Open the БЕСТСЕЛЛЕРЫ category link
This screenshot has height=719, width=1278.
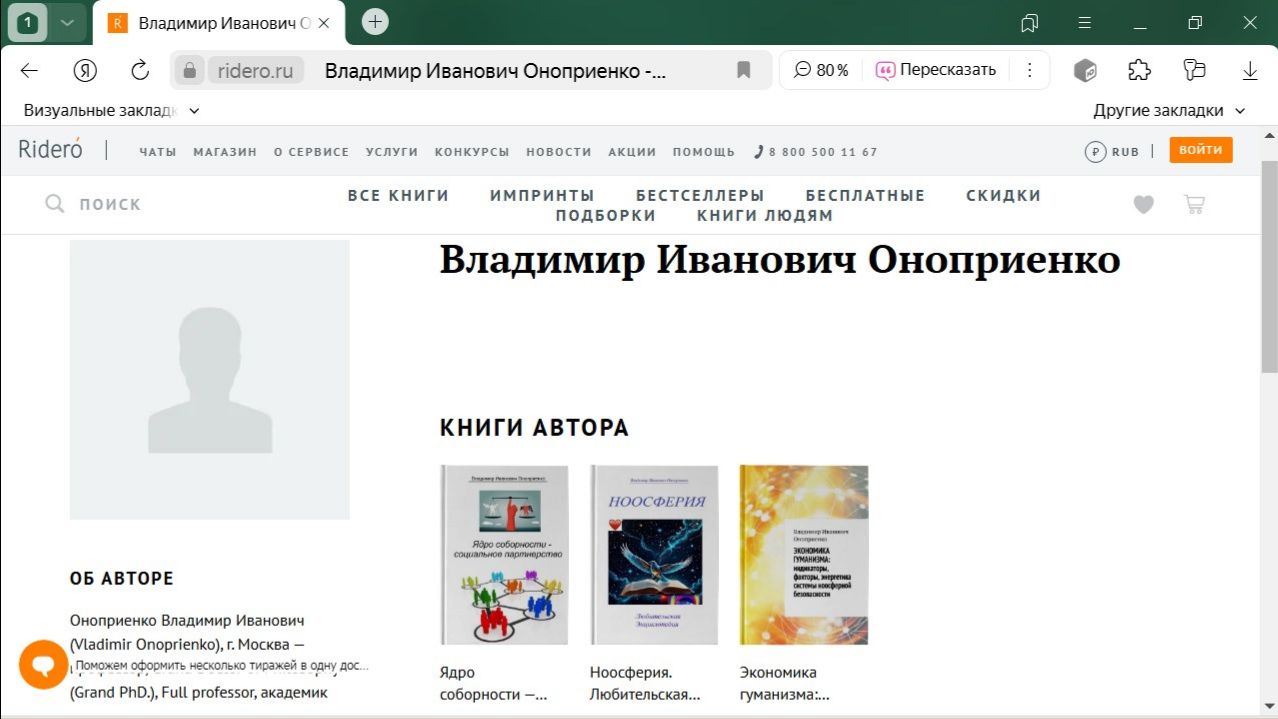[x=700, y=195]
